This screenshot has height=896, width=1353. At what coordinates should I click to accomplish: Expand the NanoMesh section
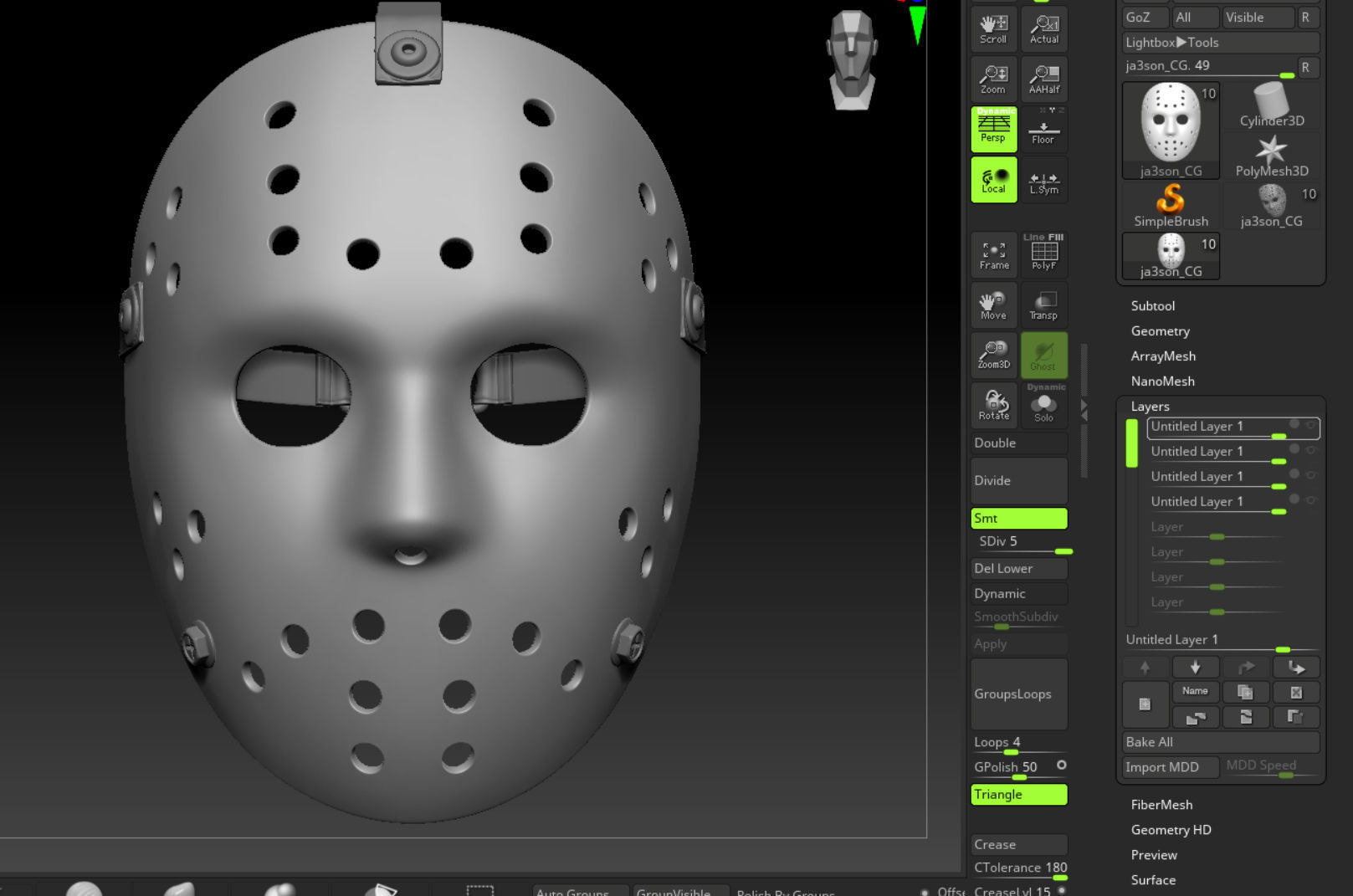pos(1162,381)
